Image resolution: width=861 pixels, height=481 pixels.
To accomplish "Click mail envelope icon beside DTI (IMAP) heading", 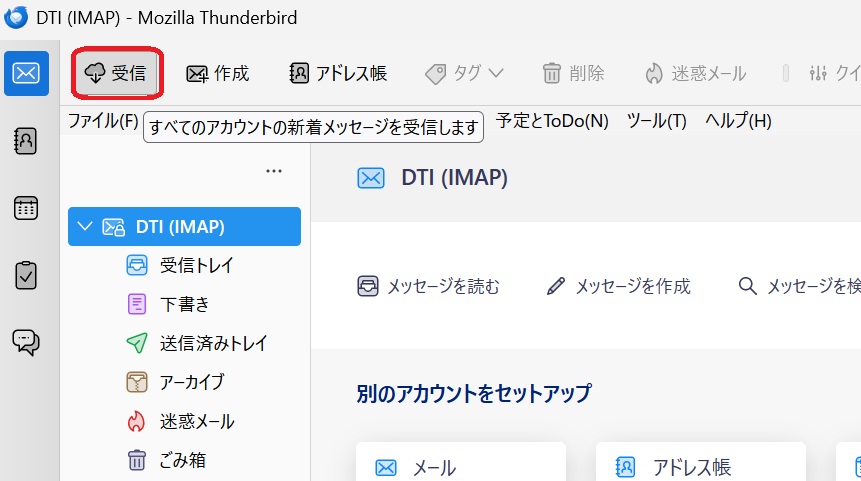I will click(x=371, y=178).
